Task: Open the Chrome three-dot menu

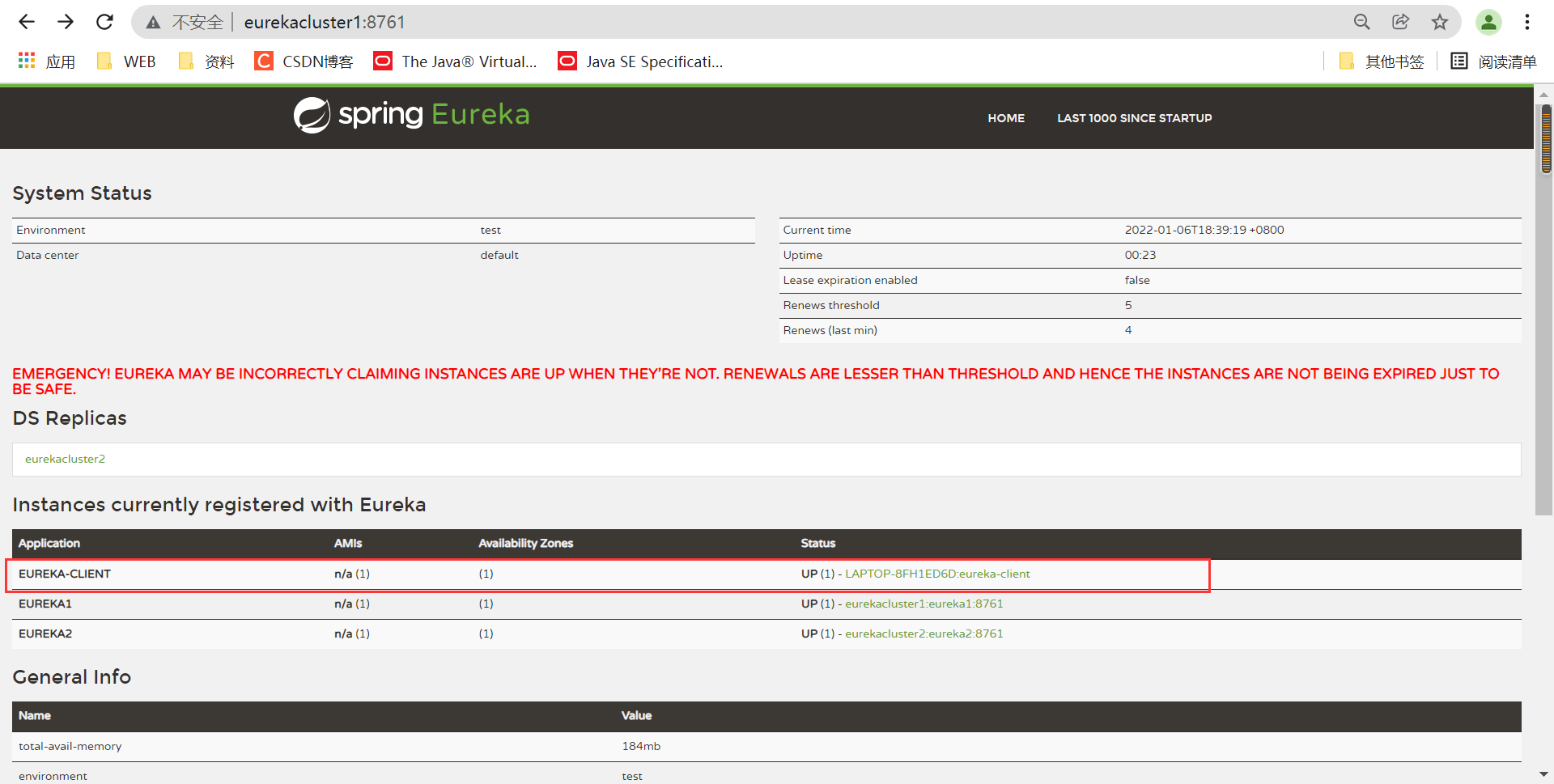Action: pyautogui.click(x=1527, y=22)
